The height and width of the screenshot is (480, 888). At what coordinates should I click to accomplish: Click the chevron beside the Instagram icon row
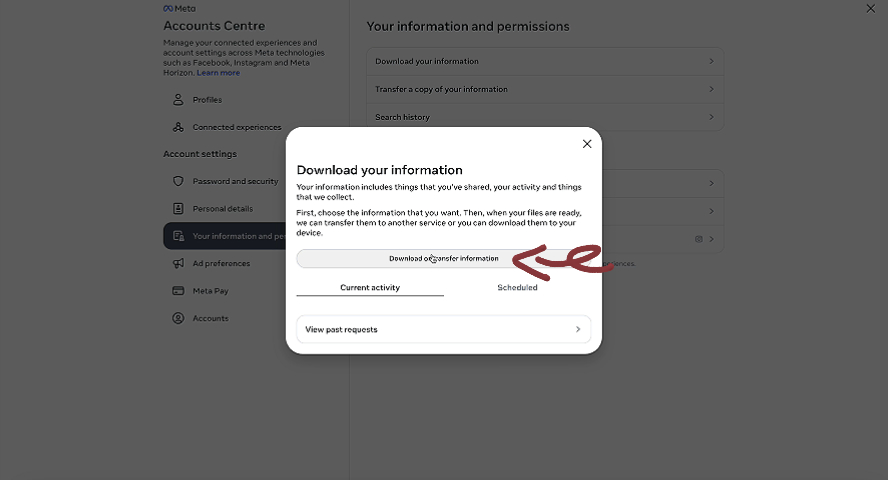coord(711,239)
